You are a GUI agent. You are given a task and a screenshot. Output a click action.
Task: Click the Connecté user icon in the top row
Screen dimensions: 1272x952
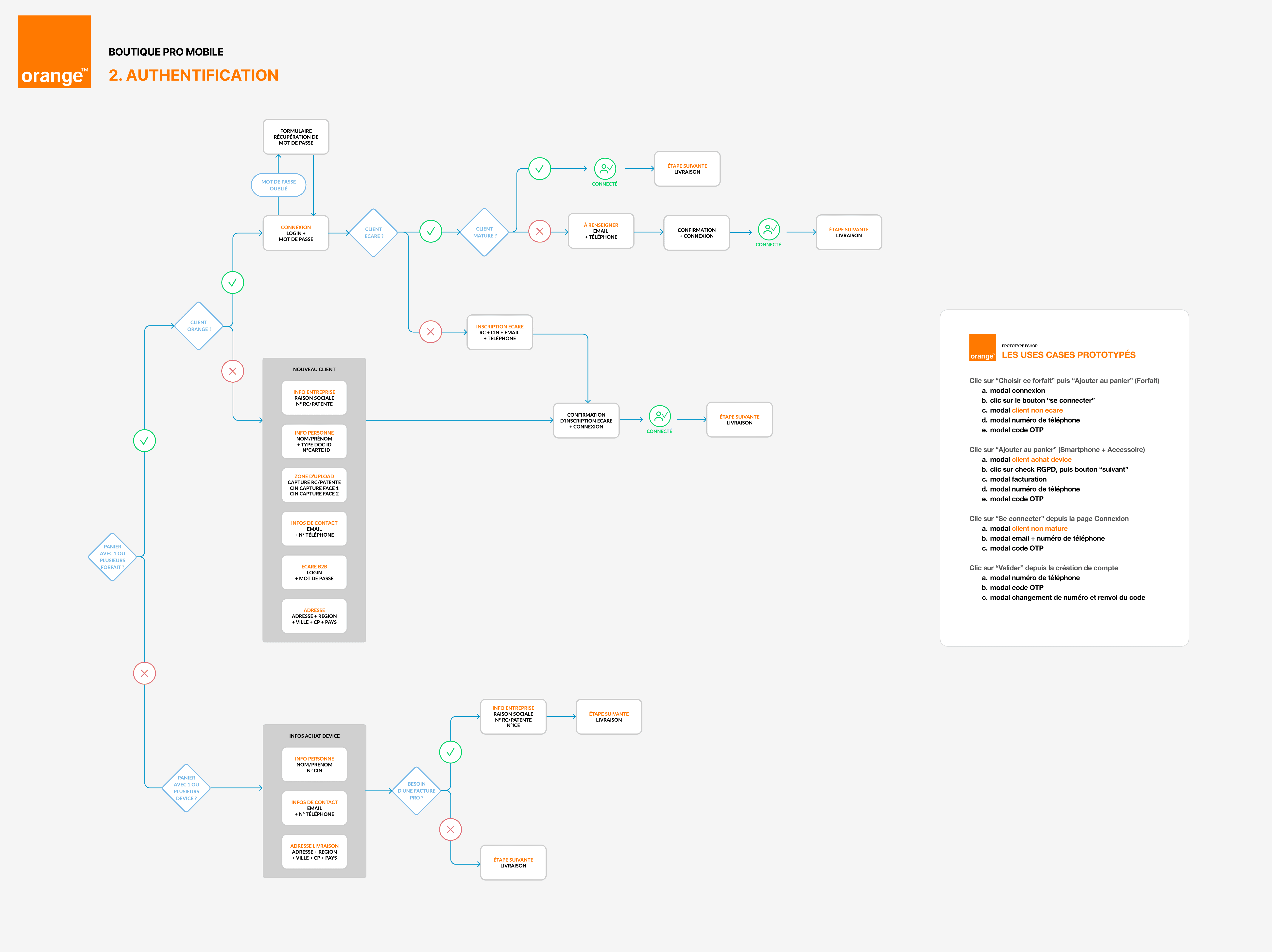[x=605, y=169]
